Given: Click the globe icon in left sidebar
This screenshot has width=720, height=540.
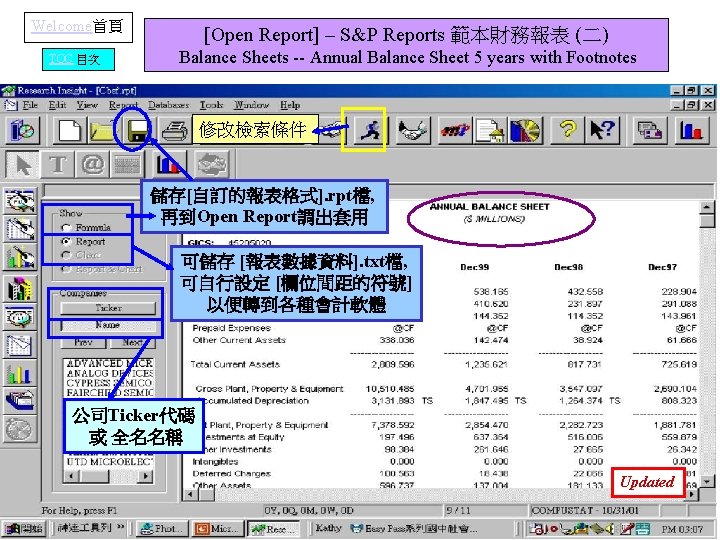Looking at the screenshot, I should pyautogui.click(x=19, y=429).
